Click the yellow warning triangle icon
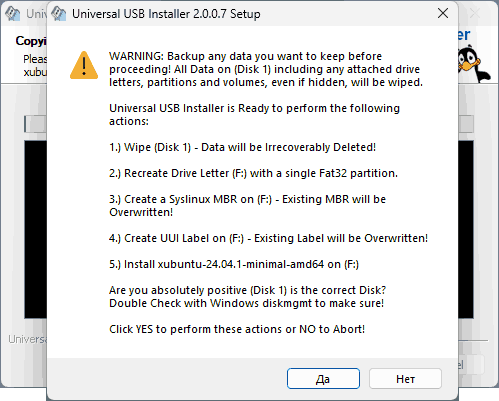499x401 pixels. 84,65
